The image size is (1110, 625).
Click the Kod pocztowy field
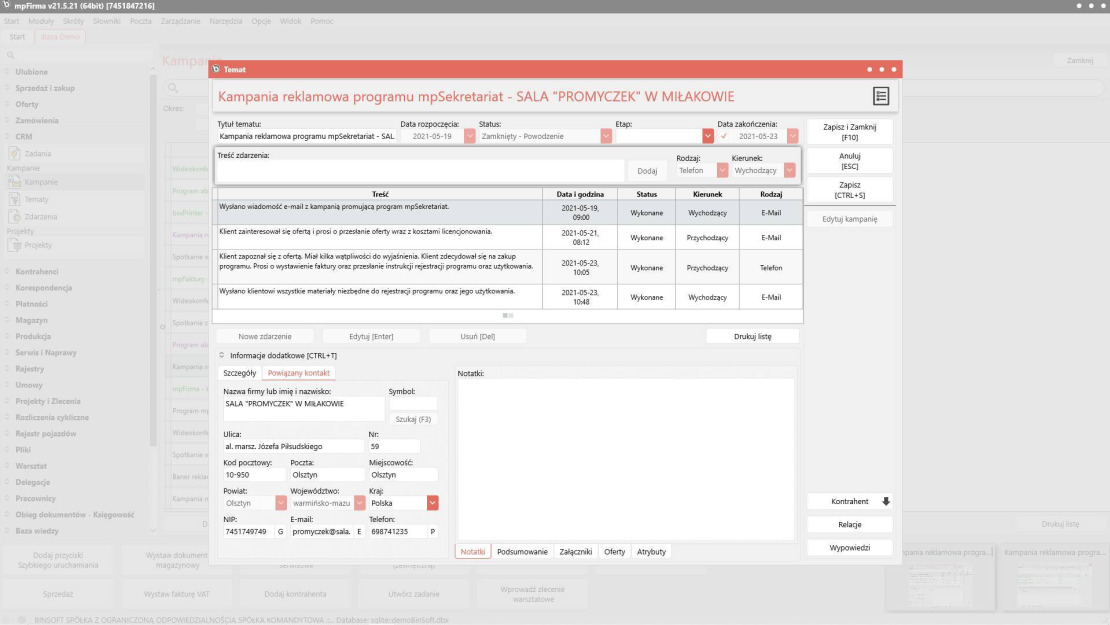pos(254,475)
